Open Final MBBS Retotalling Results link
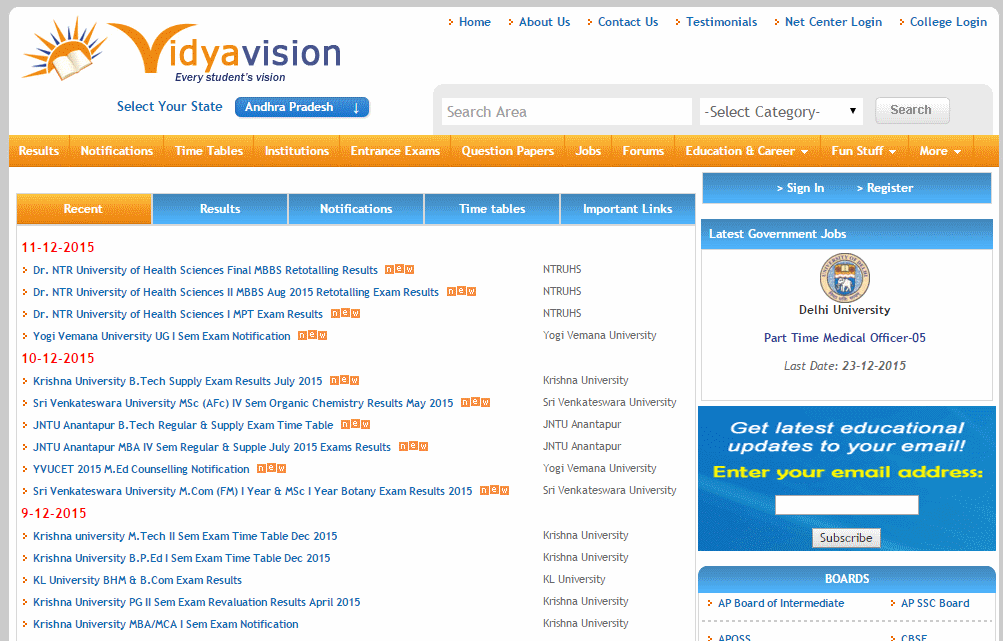Image resolution: width=1003 pixels, height=641 pixels. pyautogui.click(x=205, y=270)
